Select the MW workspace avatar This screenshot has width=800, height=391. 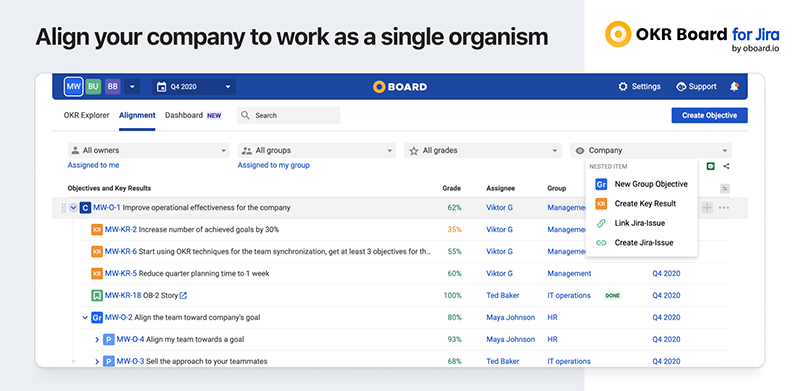pyautogui.click(x=73, y=87)
